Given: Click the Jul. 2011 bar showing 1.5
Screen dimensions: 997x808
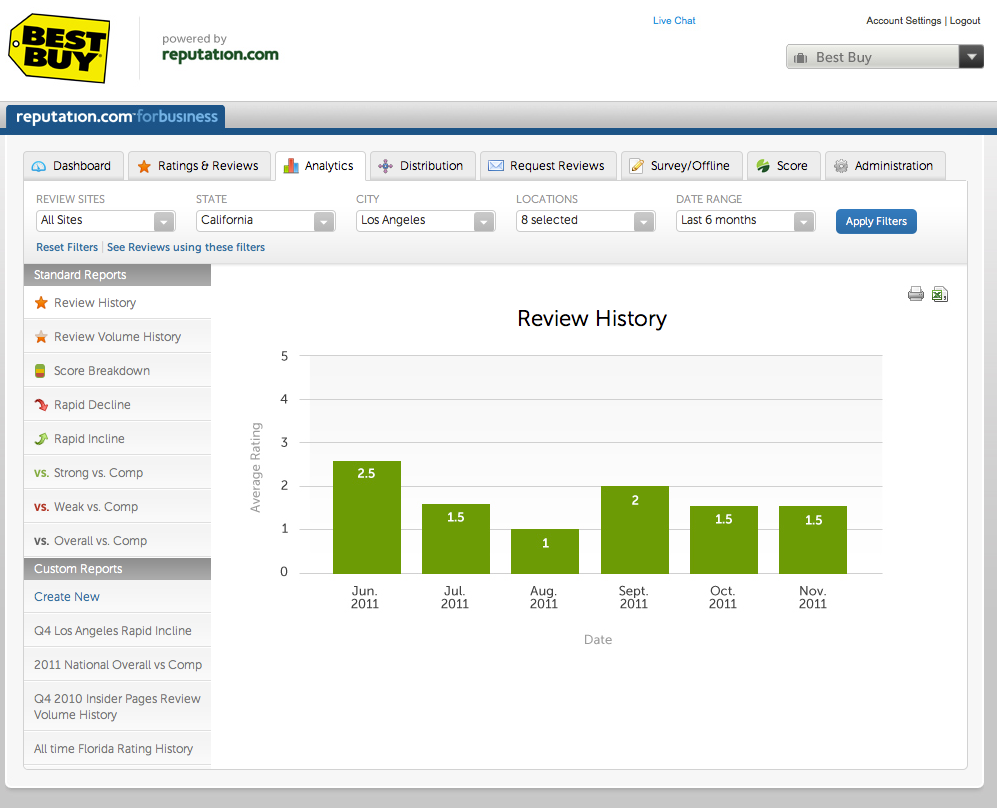Looking at the screenshot, I should [456, 539].
